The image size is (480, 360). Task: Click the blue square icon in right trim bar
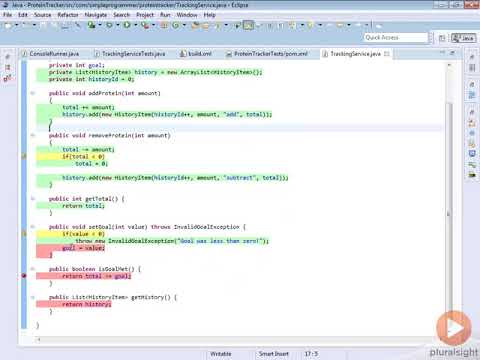click(472, 153)
